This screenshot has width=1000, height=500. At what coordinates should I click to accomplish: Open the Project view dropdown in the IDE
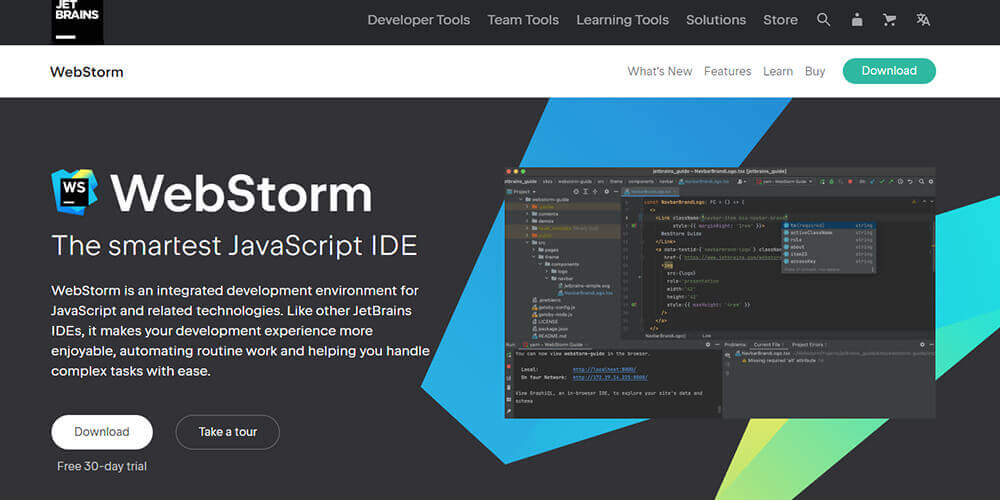click(x=522, y=191)
